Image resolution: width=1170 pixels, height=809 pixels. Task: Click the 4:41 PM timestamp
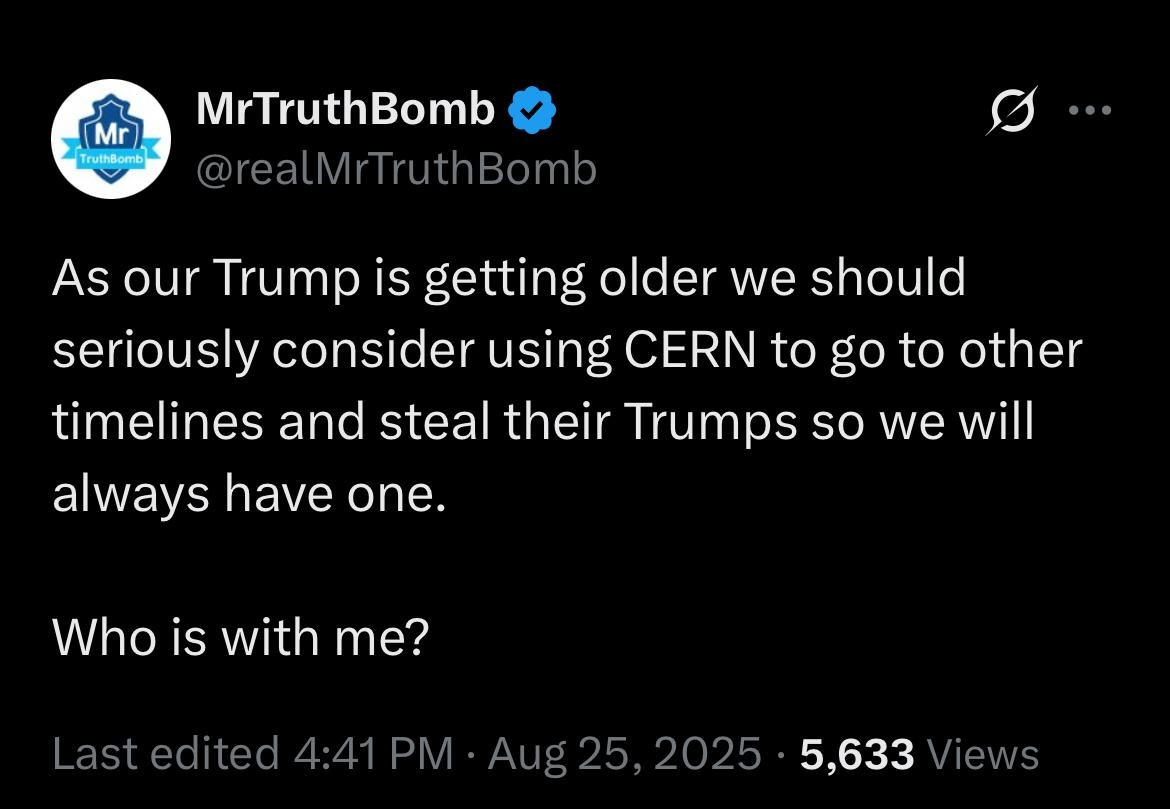click(x=374, y=753)
